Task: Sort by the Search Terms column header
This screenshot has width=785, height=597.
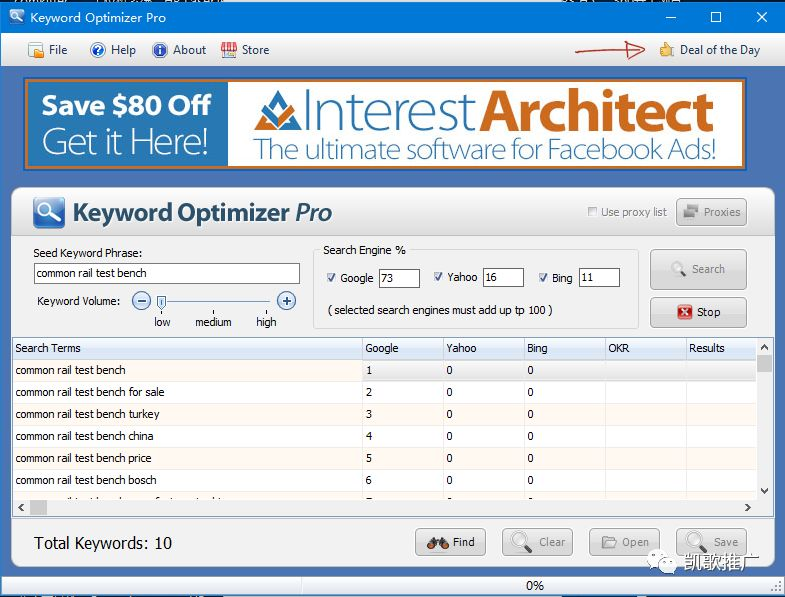Action: [186, 348]
